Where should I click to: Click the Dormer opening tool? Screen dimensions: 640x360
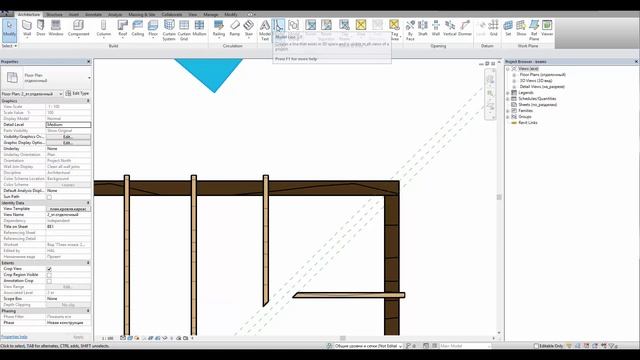tap(465, 29)
